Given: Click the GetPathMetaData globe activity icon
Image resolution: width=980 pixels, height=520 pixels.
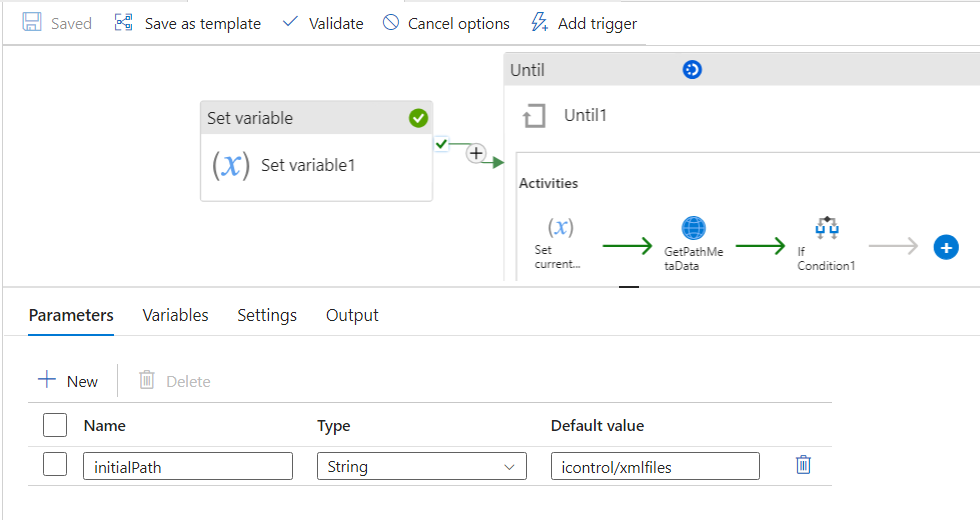Looking at the screenshot, I should [x=693, y=228].
